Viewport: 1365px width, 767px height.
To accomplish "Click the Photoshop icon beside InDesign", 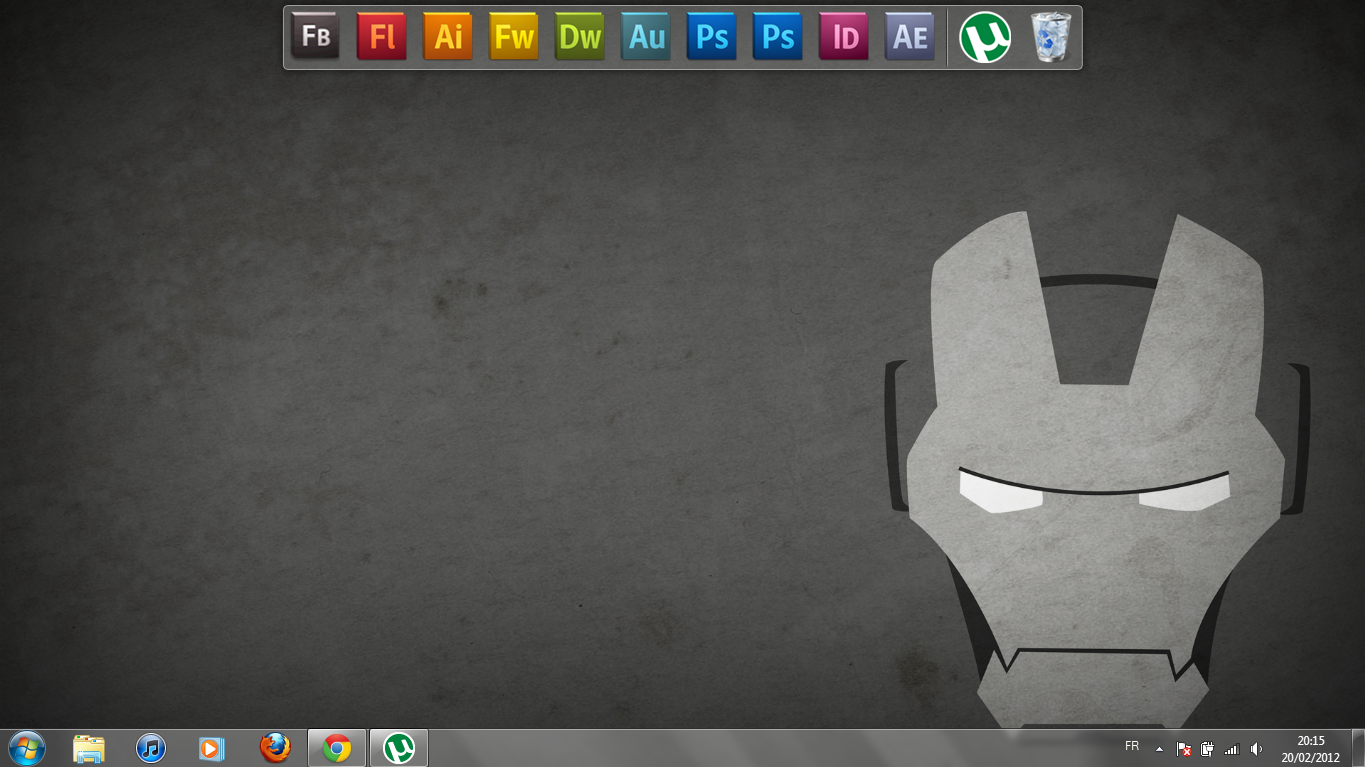I will (x=778, y=37).
